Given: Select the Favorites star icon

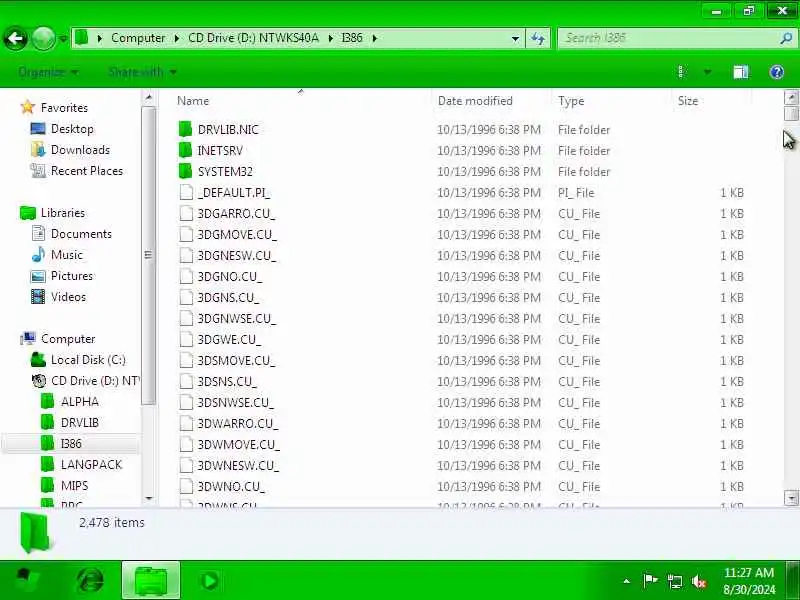Looking at the screenshot, I should click(28, 107).
